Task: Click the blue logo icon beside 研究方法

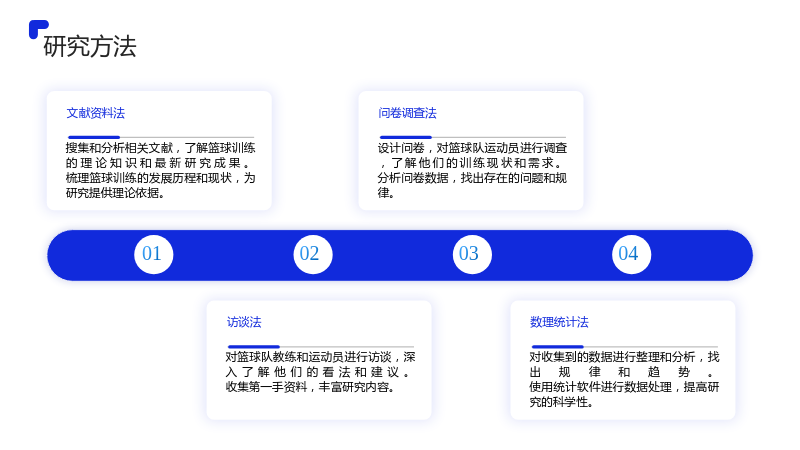Action: click(x=38, y=29)
